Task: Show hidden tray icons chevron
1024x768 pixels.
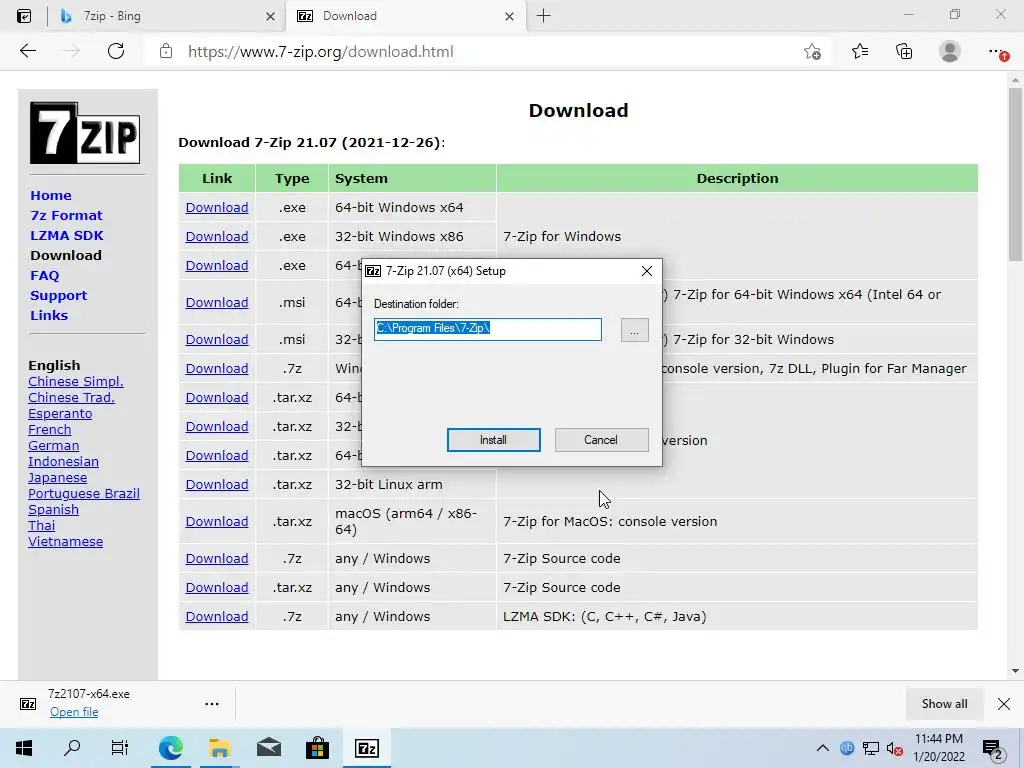Action: (822, 748)
